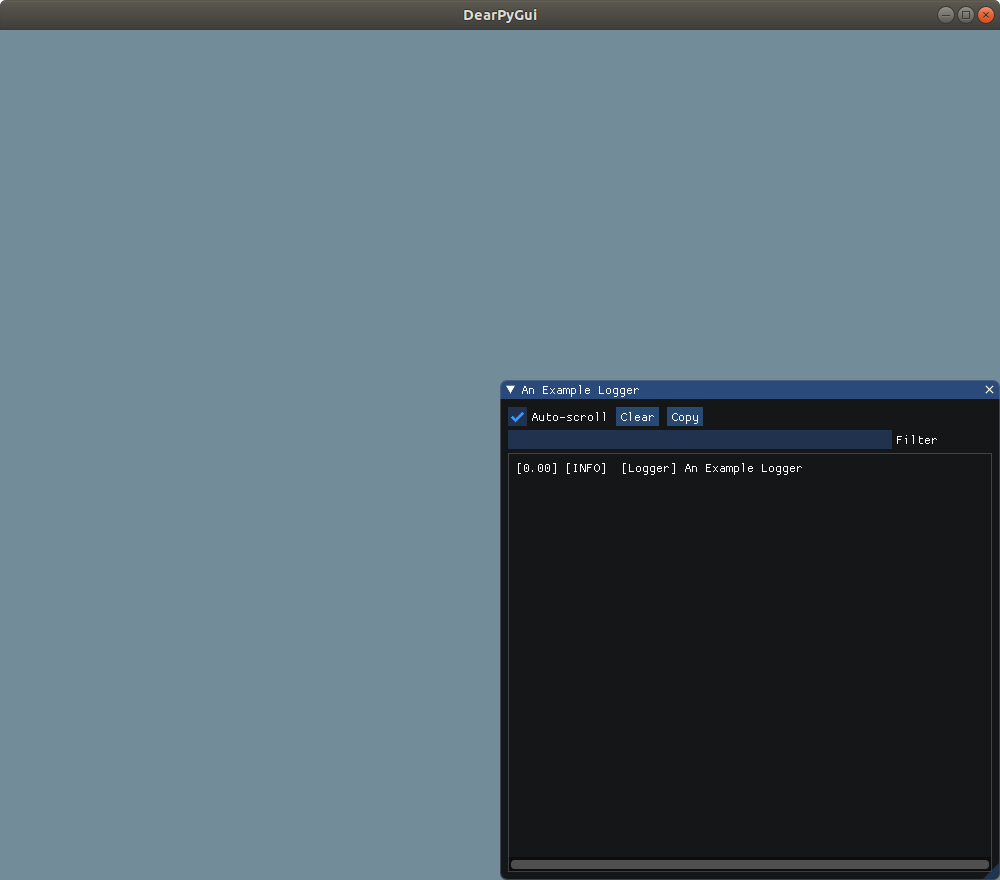Click inside the Filter text field
This screenshot has height=880, width=1000.
pyautogui.click(x=700, y=439)
